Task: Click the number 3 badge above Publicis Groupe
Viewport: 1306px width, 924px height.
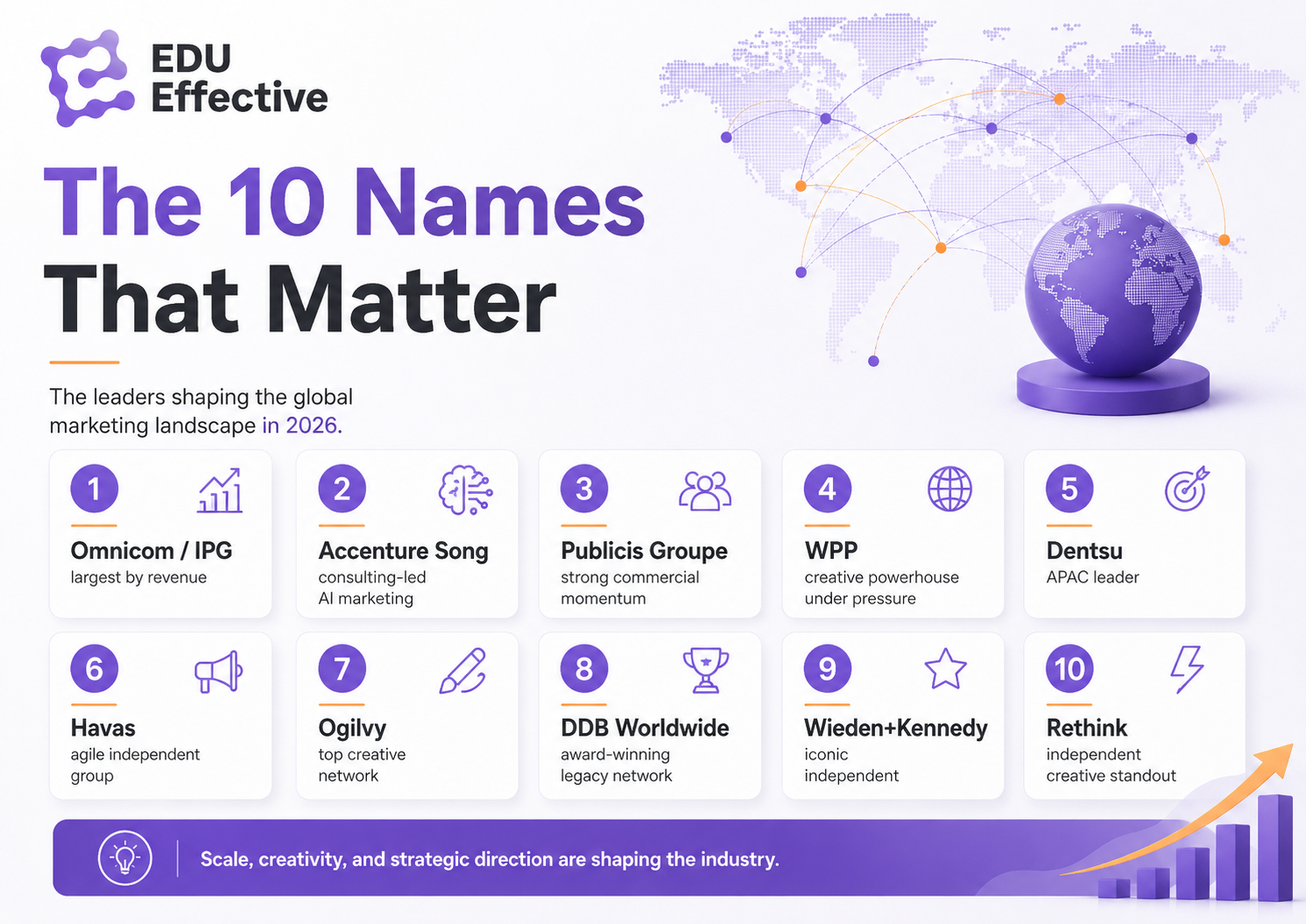Action: point(584,489)
